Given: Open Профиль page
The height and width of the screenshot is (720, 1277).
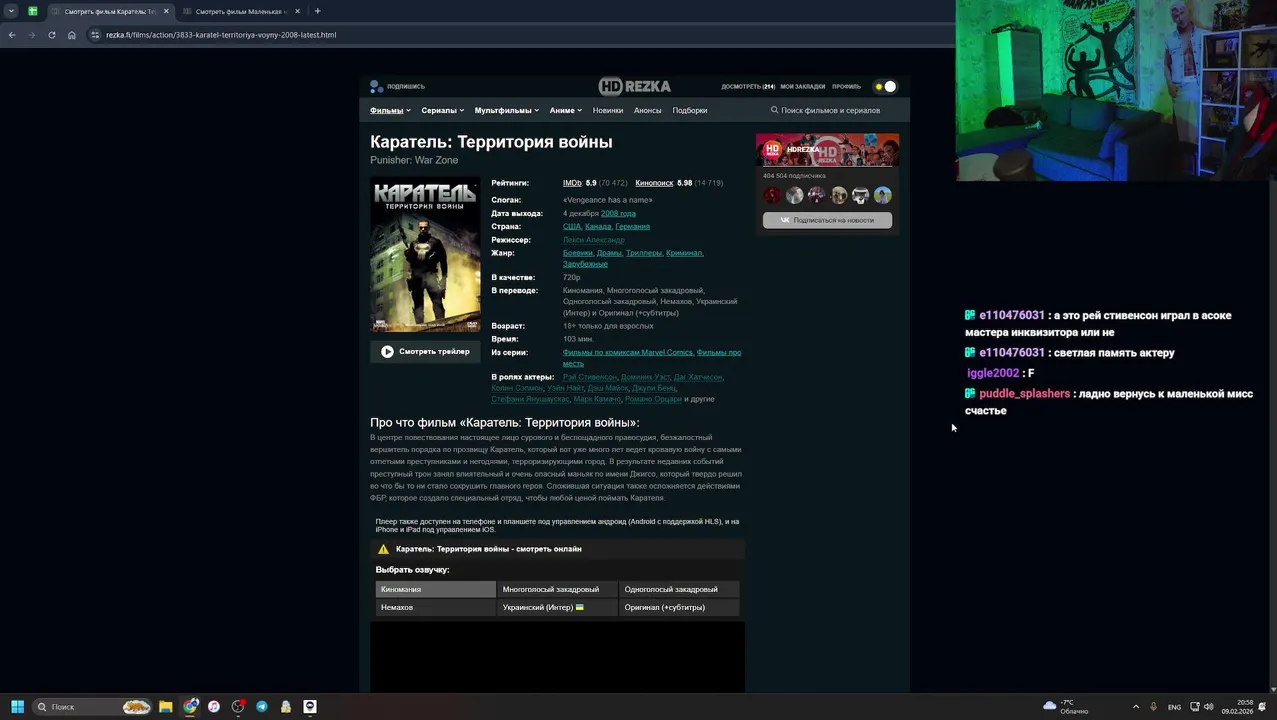Looking at the screenshot, I should [x=846, y=87].
